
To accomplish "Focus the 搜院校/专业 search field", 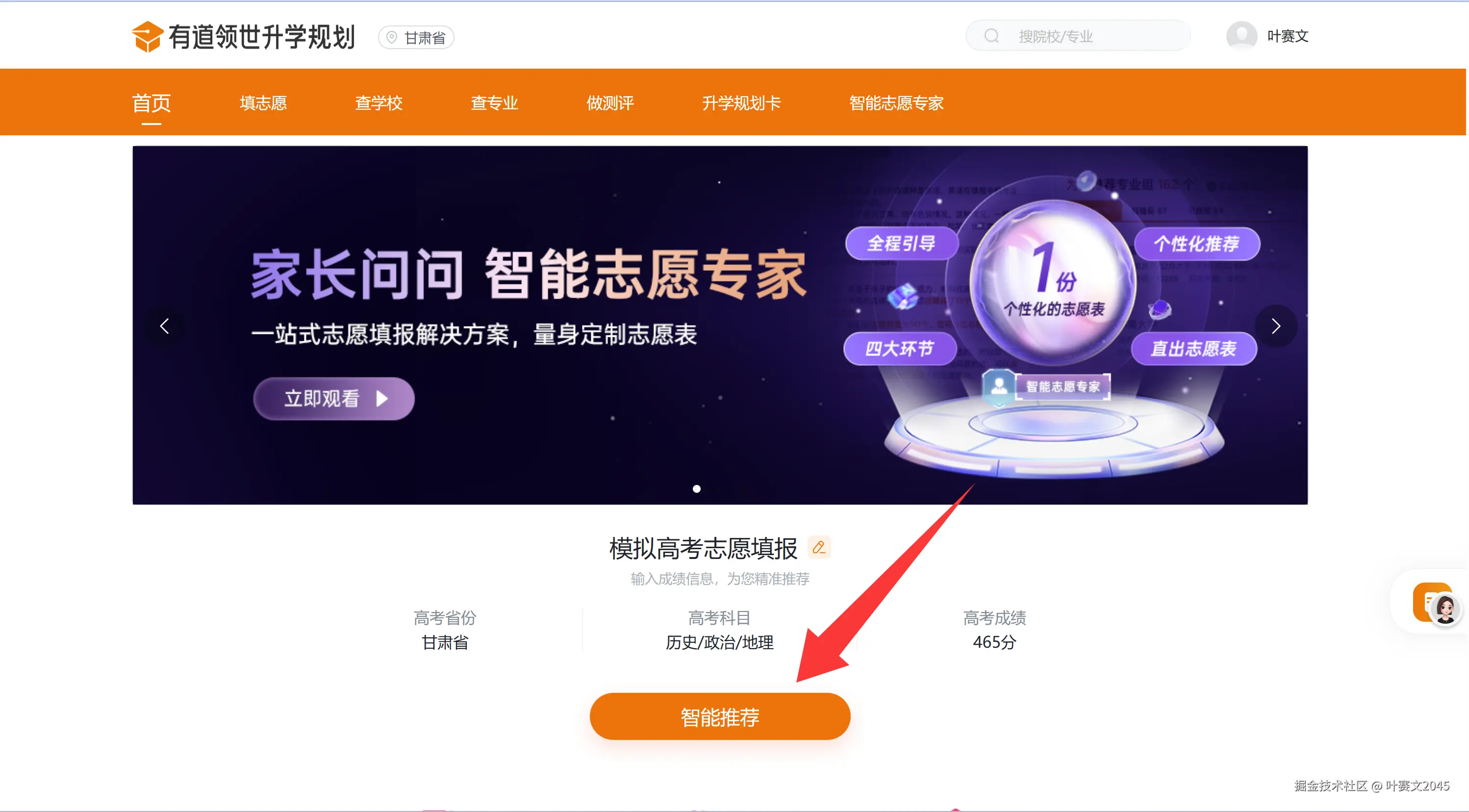I will (x=1078, y=36).
